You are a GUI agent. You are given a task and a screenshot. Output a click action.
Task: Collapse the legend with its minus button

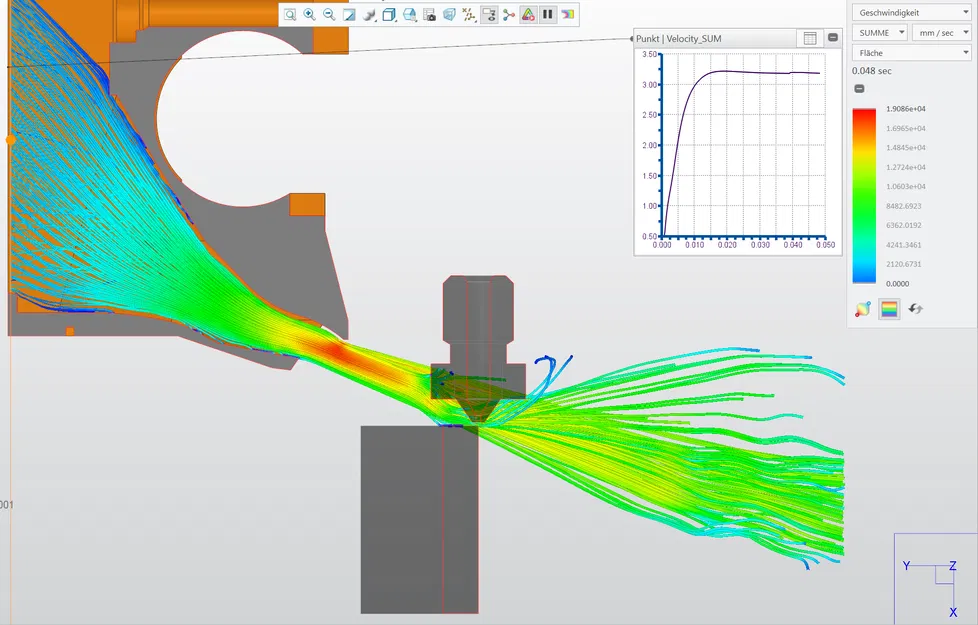click(x=858, y=88)
